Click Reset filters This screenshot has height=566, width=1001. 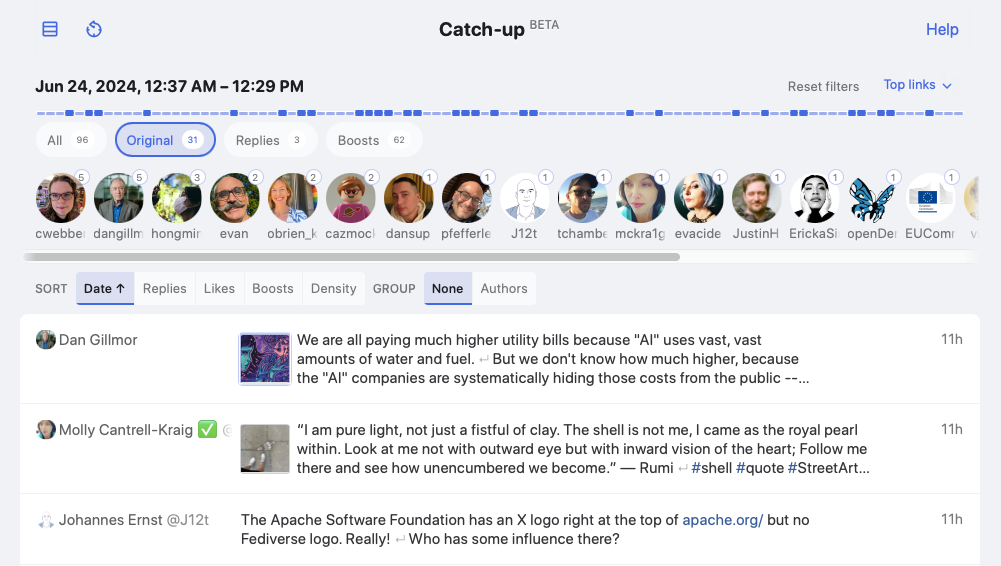coord(823,86)
